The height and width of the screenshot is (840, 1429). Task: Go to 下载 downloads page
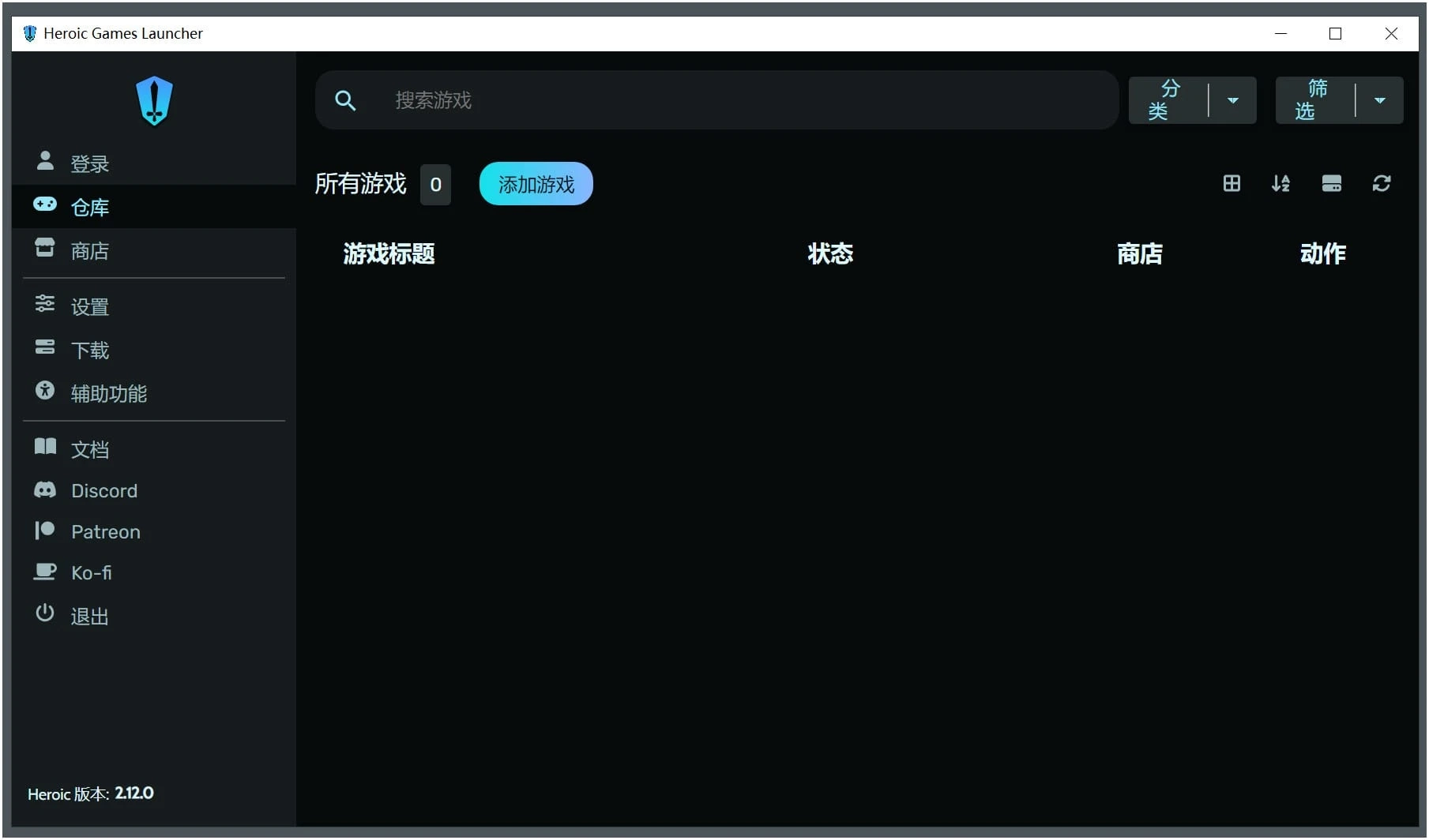[89, 350]
